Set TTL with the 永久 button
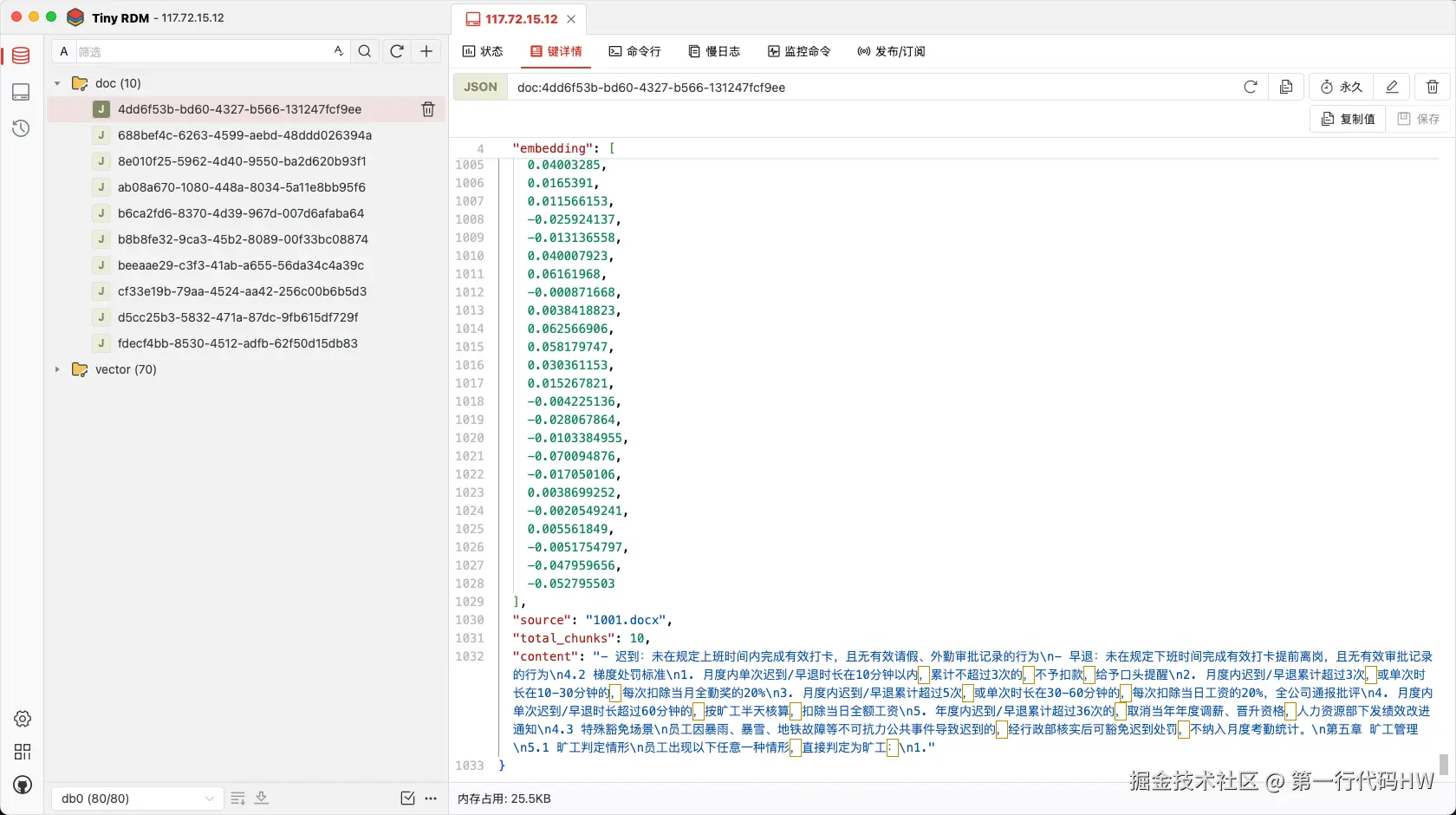 tap(1342, 87)
